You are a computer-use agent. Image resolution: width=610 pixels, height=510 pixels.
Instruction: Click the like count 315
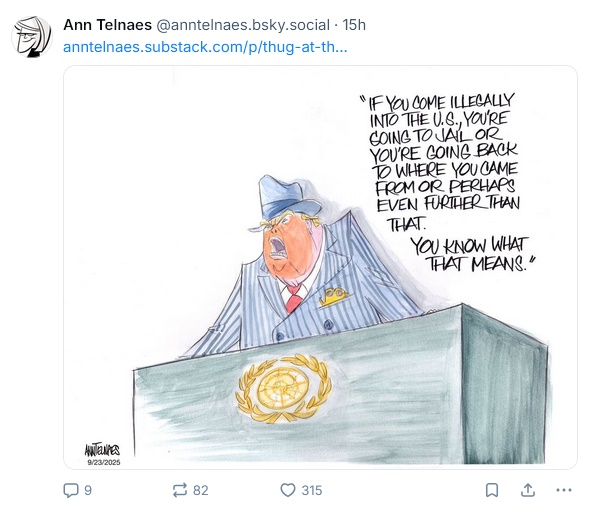pyautogui.click(x=312, y=490)
